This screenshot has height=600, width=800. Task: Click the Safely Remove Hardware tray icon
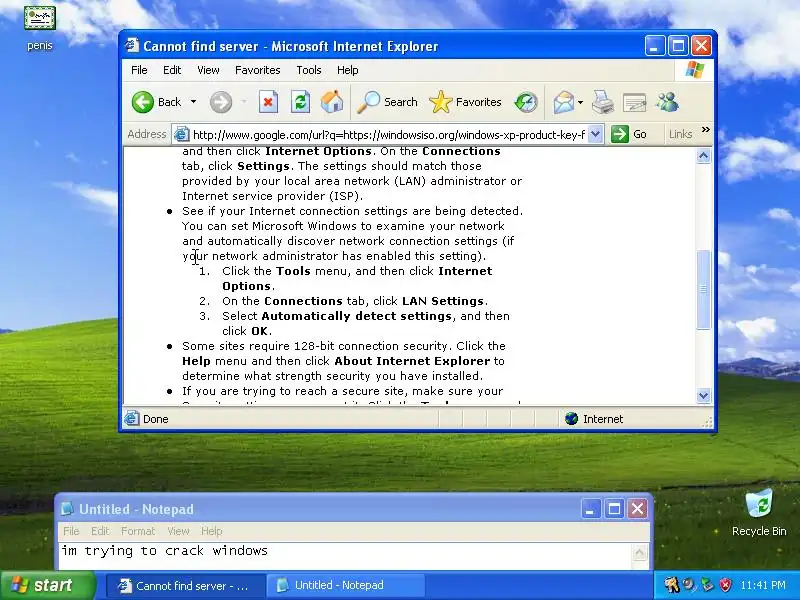pyautogui.click(x=707, y=585)
